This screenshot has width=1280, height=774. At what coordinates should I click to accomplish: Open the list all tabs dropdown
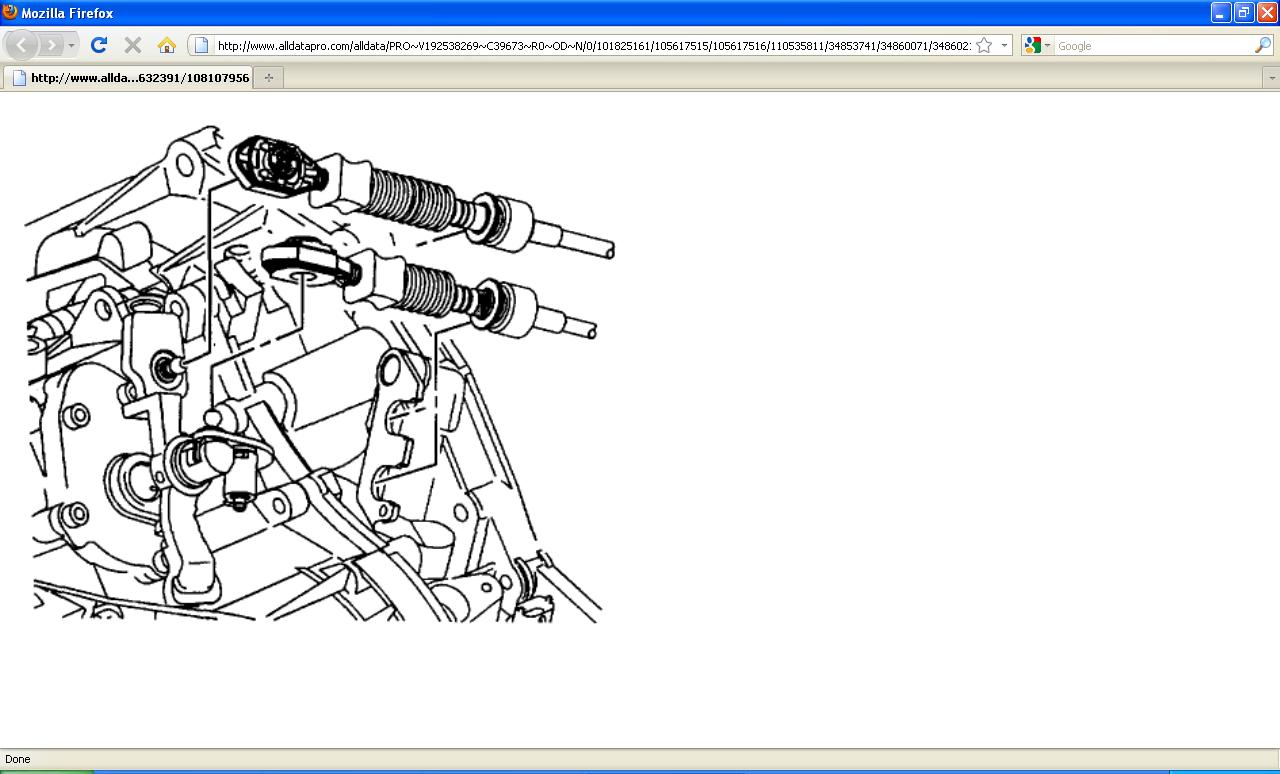(1272, 78)
